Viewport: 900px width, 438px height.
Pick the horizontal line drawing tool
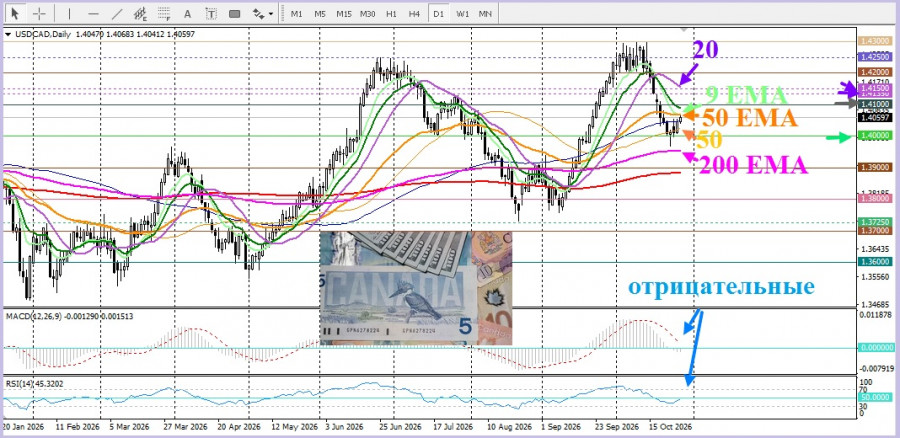[x=93, y=13]
